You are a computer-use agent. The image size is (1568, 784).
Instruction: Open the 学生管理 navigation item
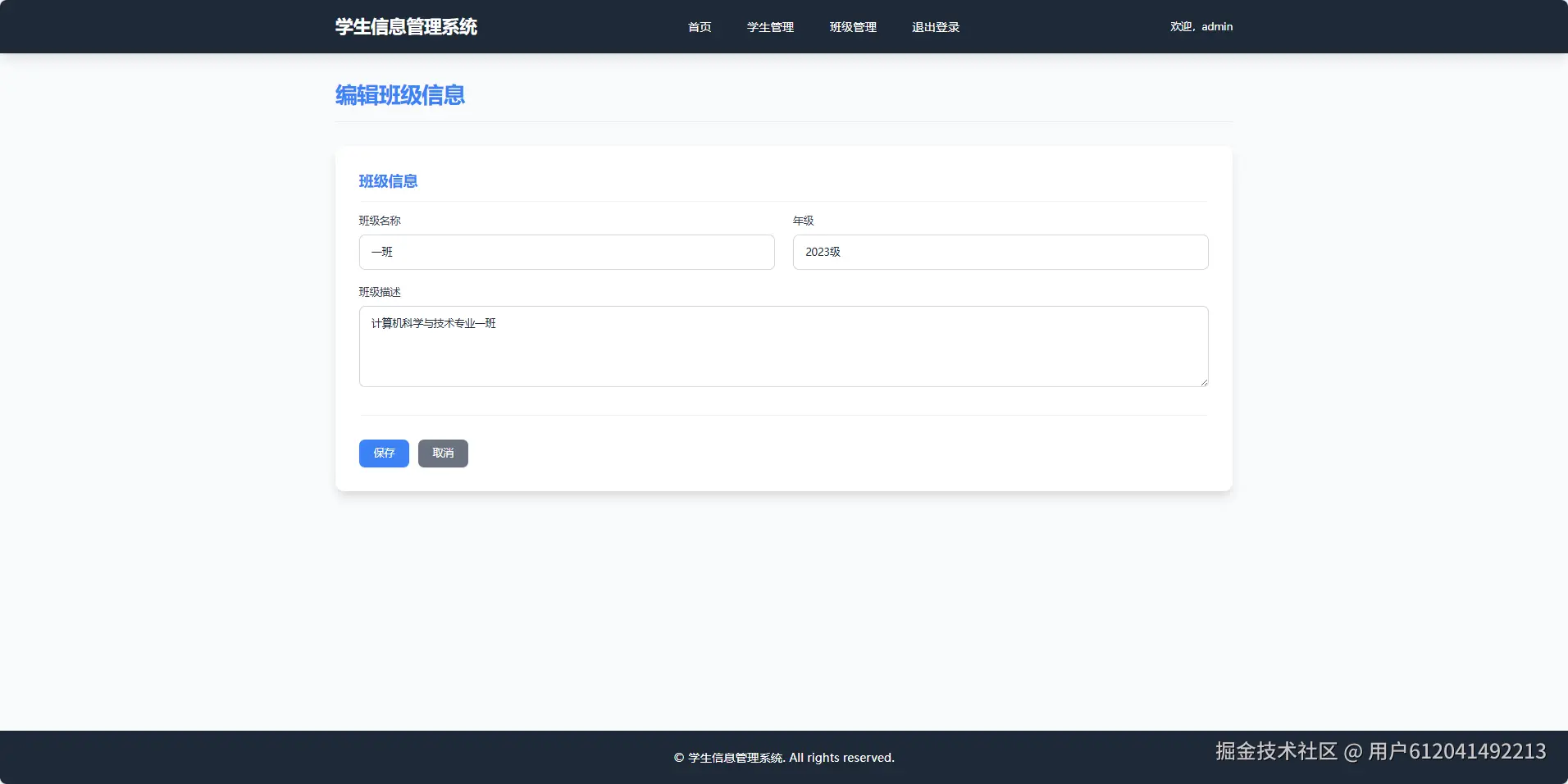tap(768, 26)
